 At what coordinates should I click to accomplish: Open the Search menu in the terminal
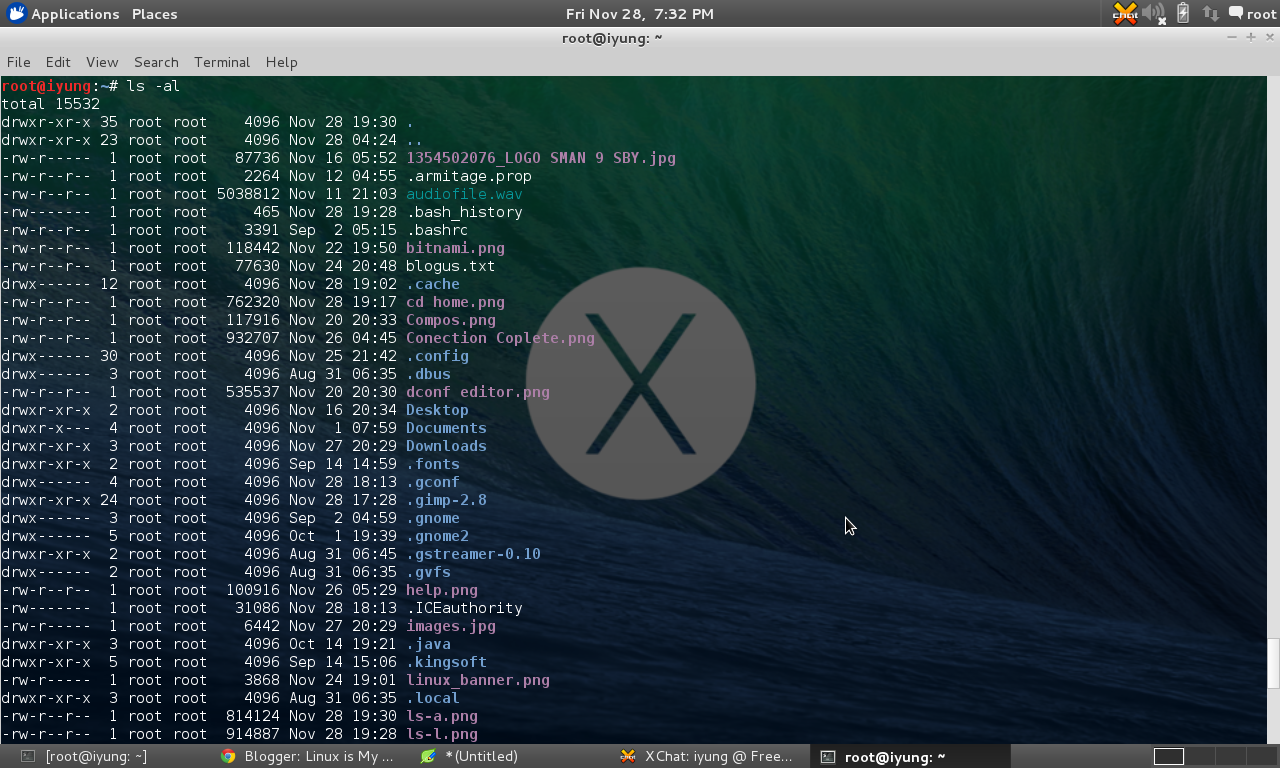pyautogui.click(x=156, y=62)
